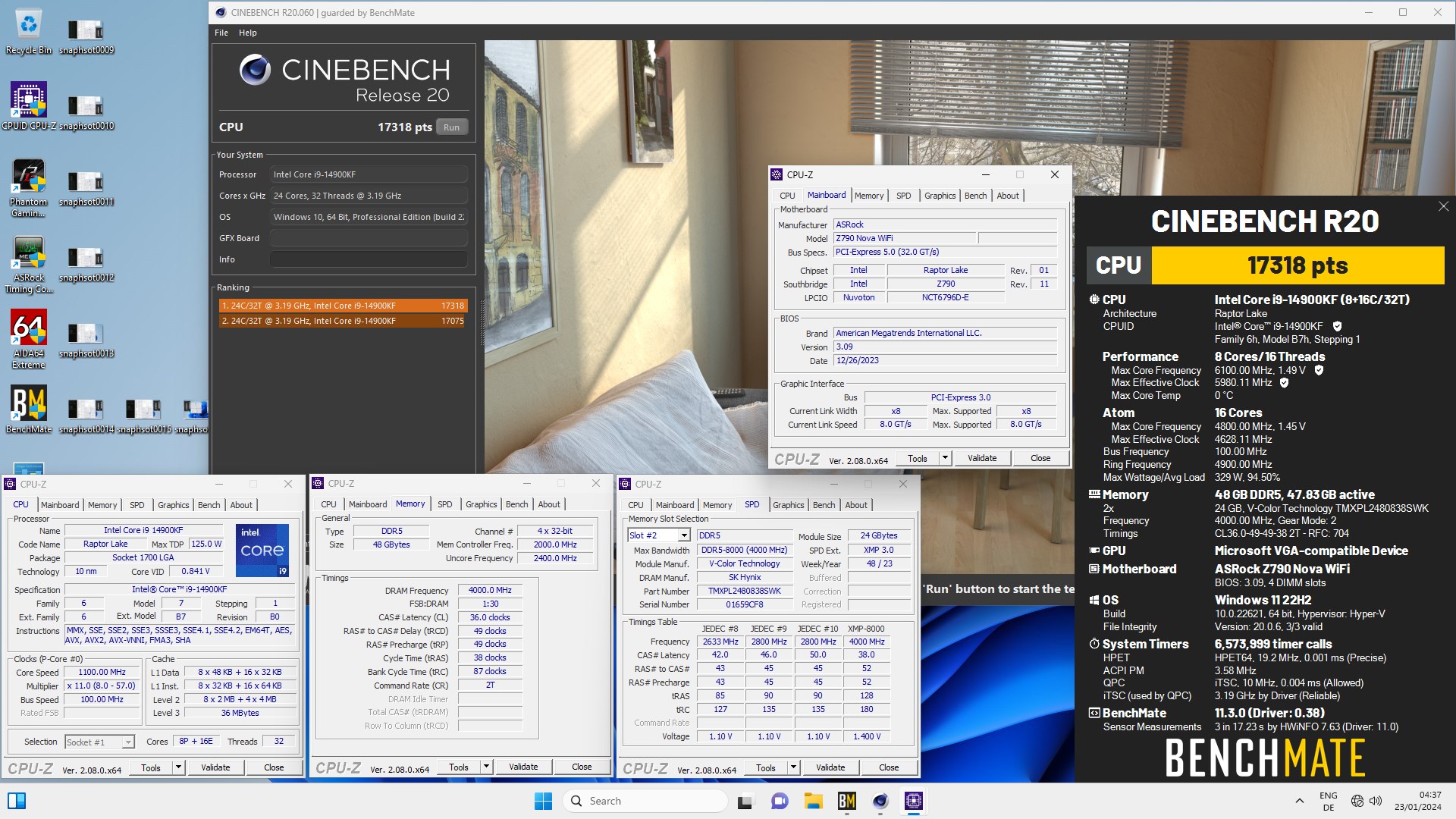The width and height of the screenshot is (1456, 819).
Task: Open the Windows Start menu
Action: coord(543,801)
